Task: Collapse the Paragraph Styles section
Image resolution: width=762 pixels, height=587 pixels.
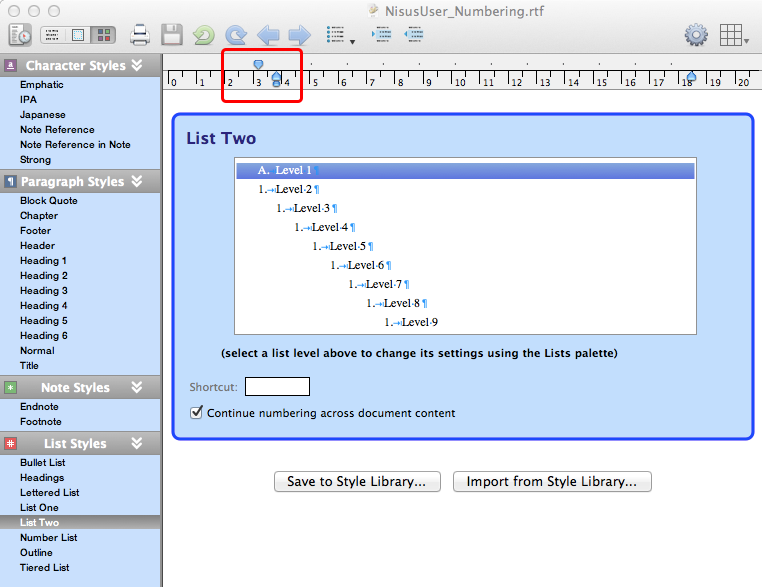Action: pyautogui.click(x=137, y=181)
